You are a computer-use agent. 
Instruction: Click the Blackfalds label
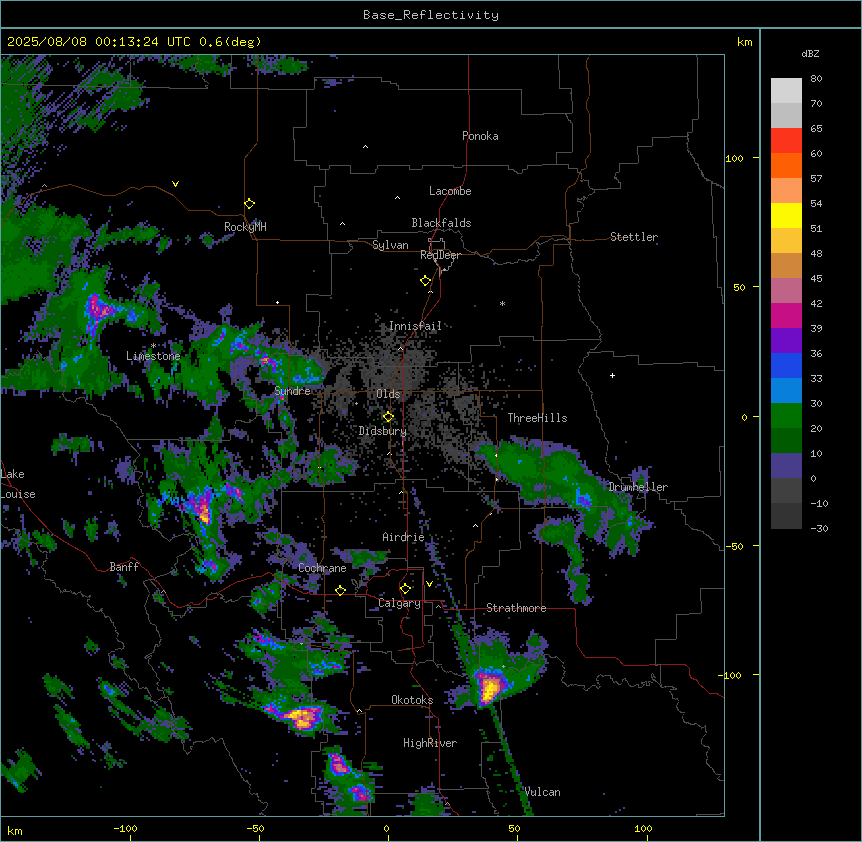click(441, 223)
